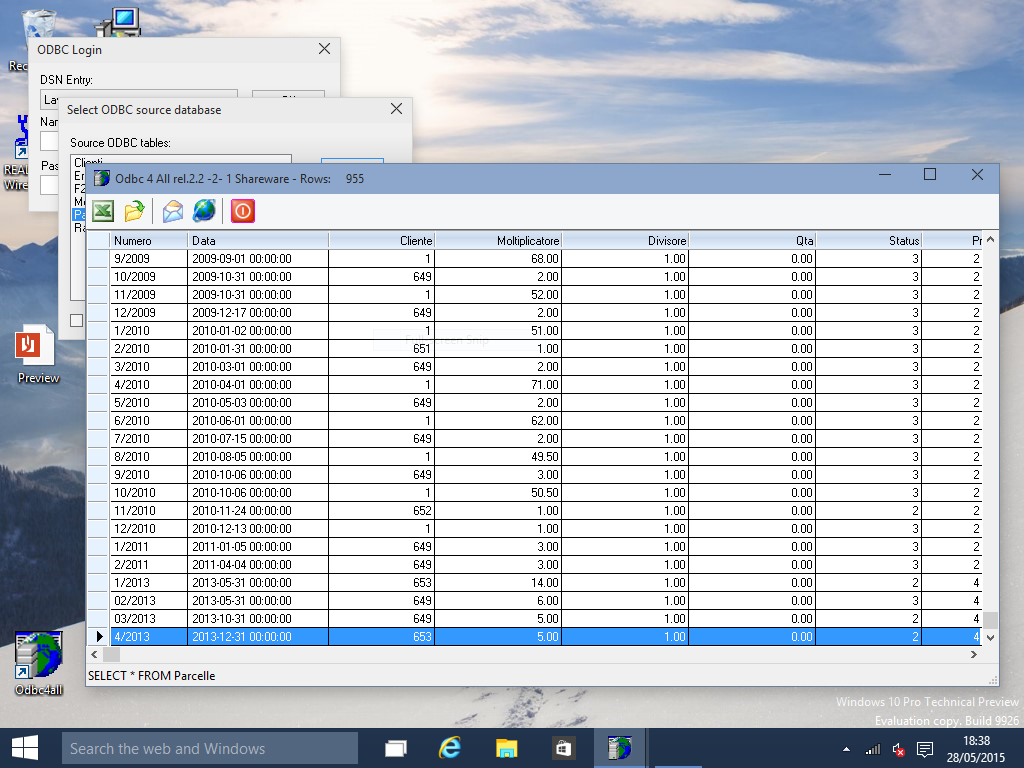The width and height of the screenshot is (1024, 768).
Task: Click the Task View taskbar button
Action: 396,748
